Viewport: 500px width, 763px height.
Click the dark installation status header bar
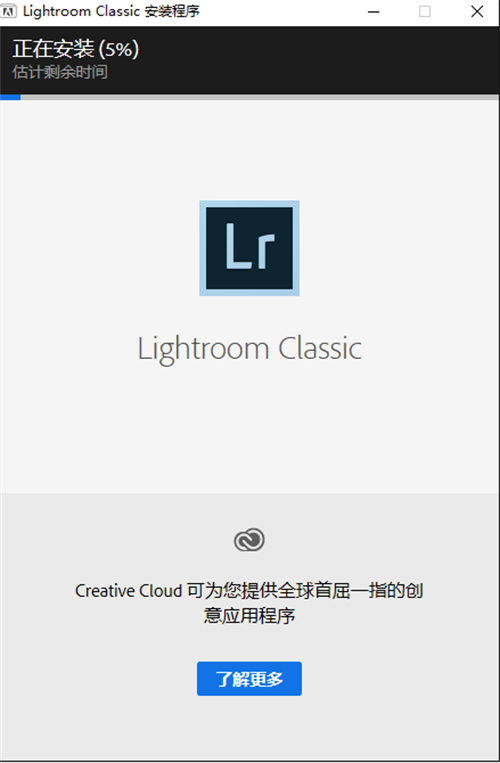point(250,60)
